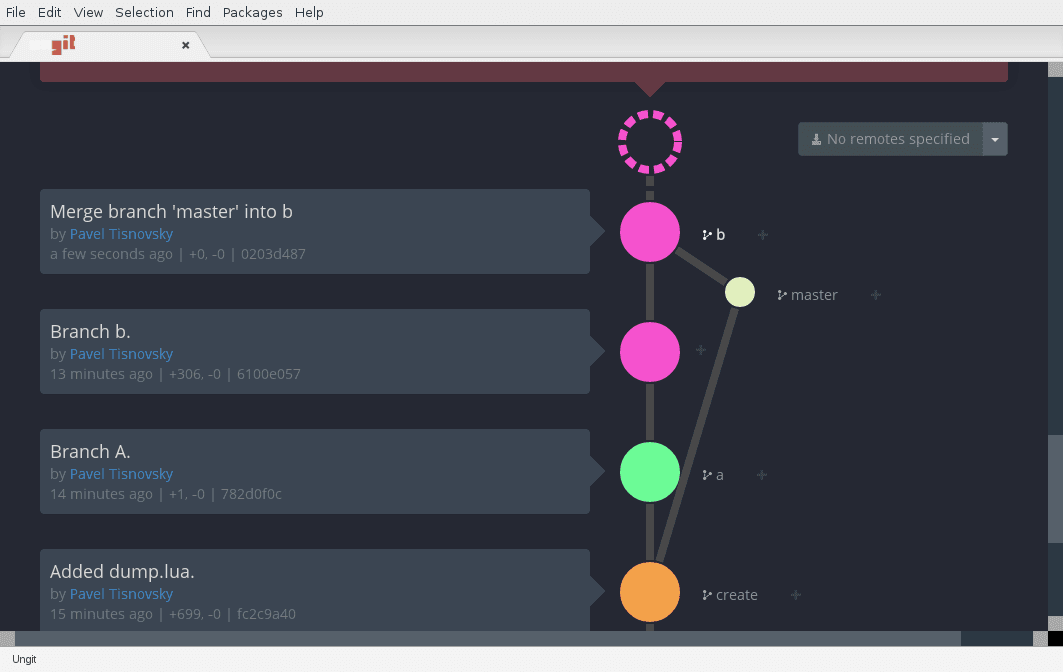Open the Help menu
The image size is (1063, 672).
308,12
